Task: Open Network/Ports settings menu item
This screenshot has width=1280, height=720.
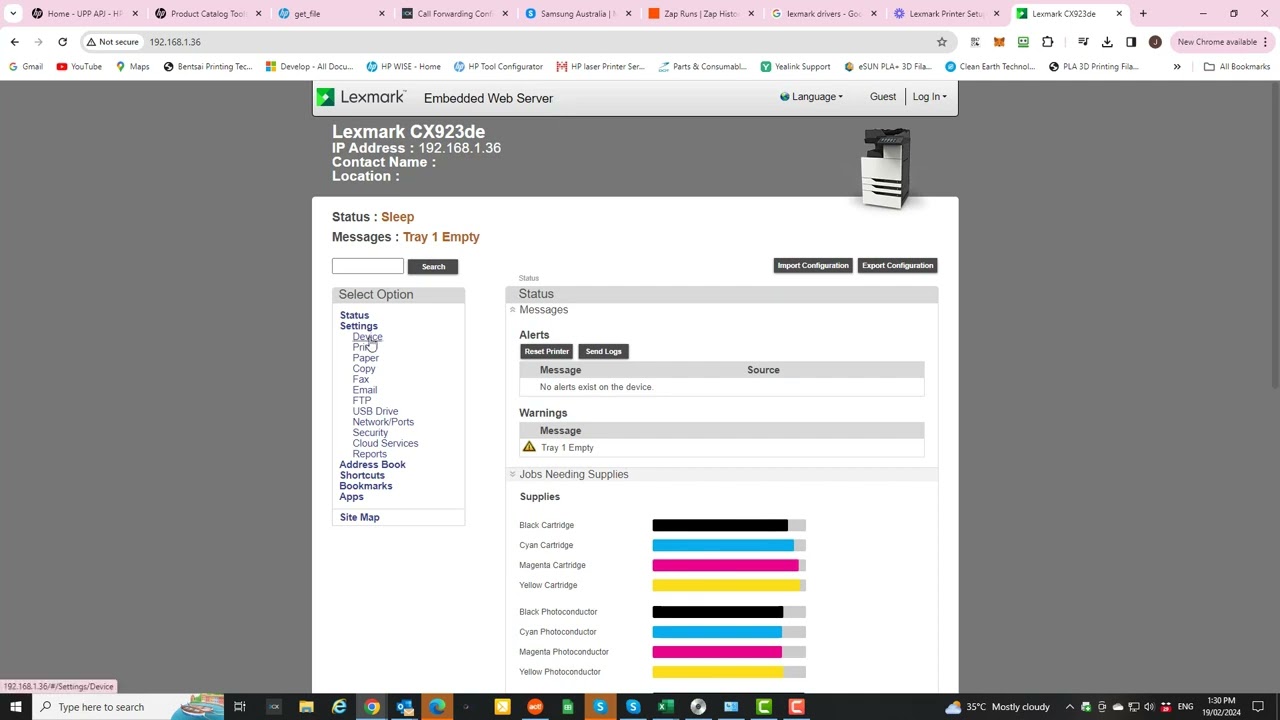Action: [x=382, y=422]
